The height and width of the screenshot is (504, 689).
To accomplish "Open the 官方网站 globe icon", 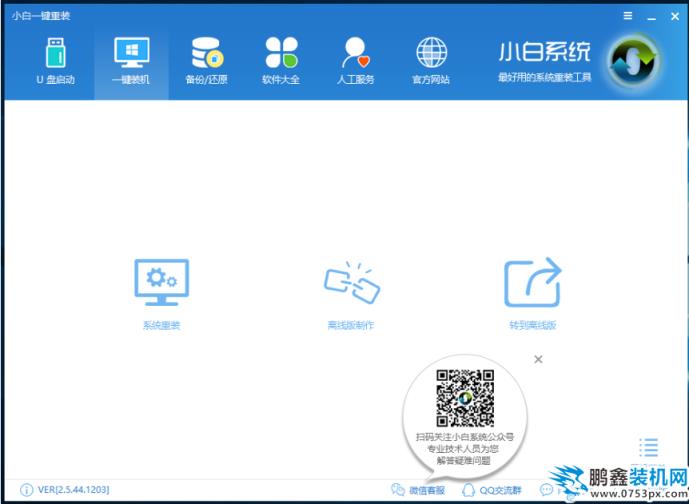I will click(432, 52).
